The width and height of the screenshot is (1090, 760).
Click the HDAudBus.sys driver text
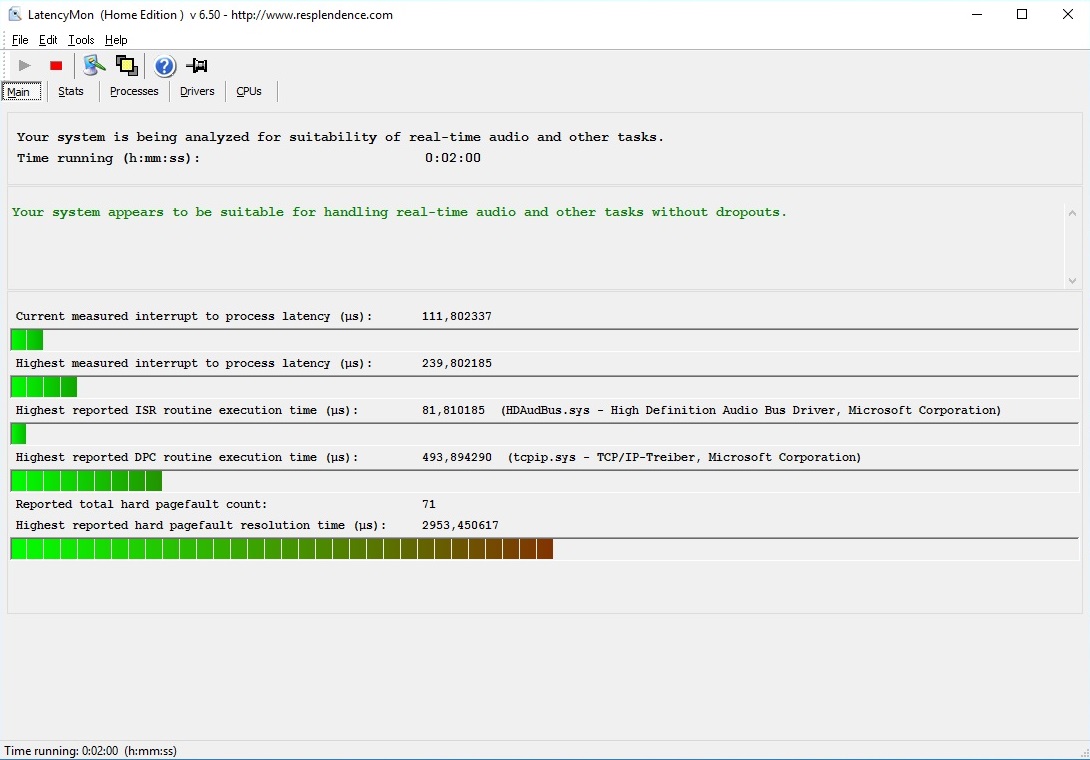coord(751,410)
